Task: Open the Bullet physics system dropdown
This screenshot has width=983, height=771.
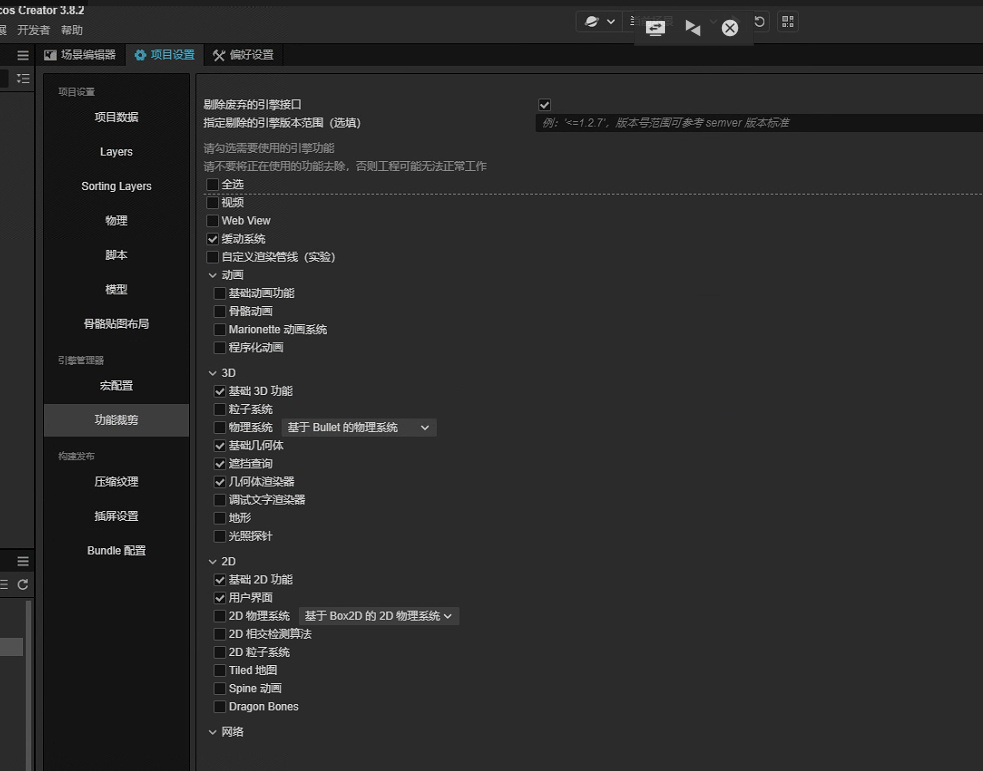Action: [359, 427]
